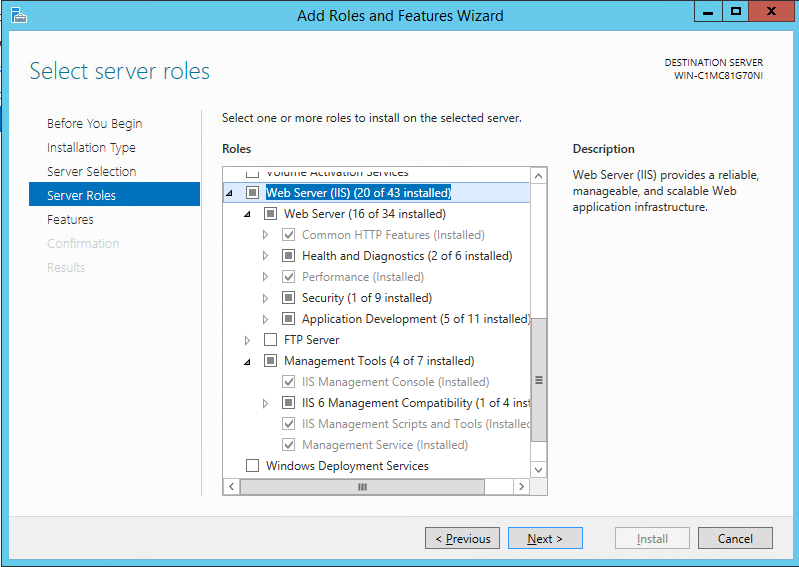Click the scroll right arrow in Roles list

click(x=521, y=487)
